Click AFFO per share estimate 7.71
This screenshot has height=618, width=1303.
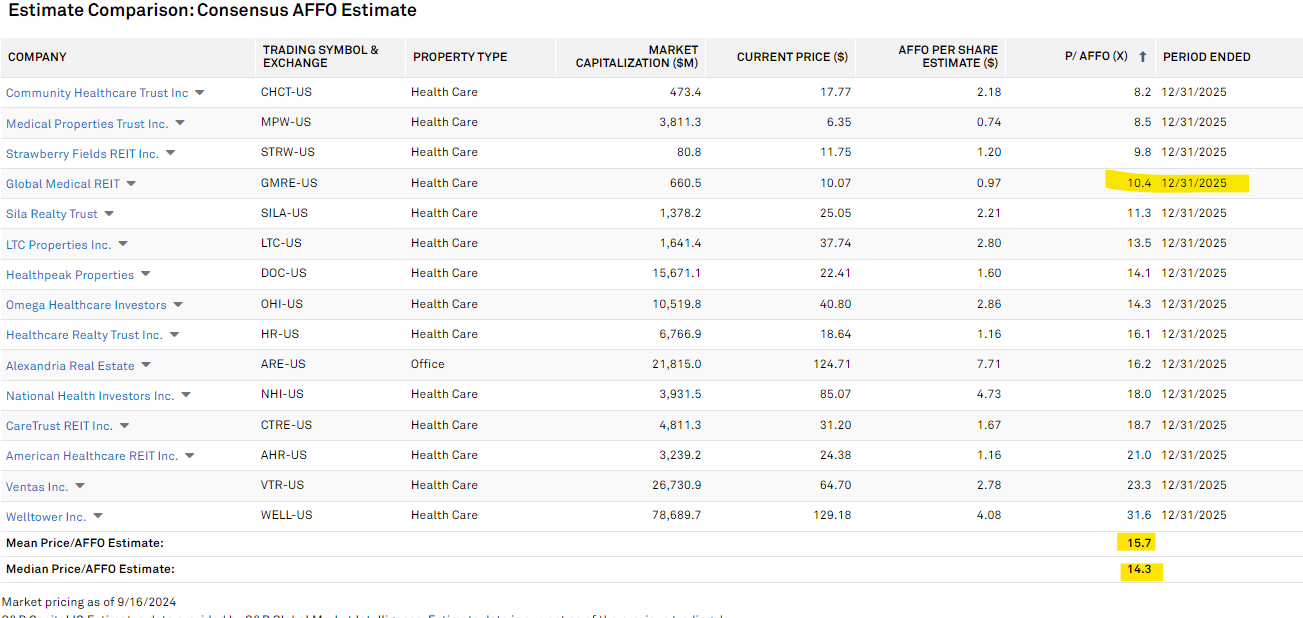989,364
